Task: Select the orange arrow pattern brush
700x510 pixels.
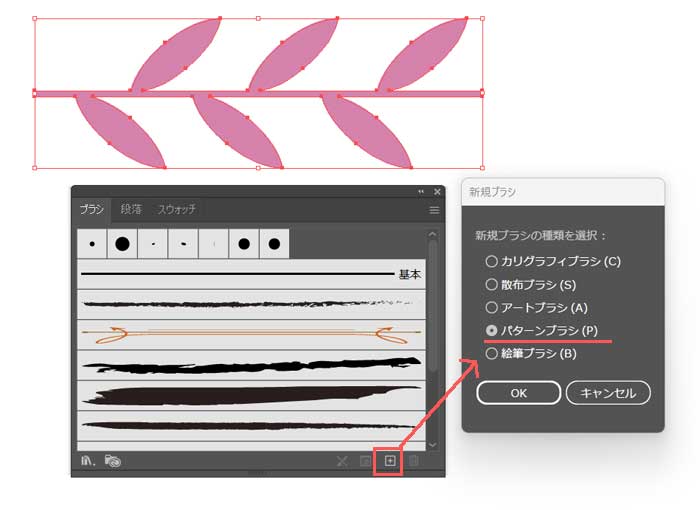Action: click(x=251, y=334)
